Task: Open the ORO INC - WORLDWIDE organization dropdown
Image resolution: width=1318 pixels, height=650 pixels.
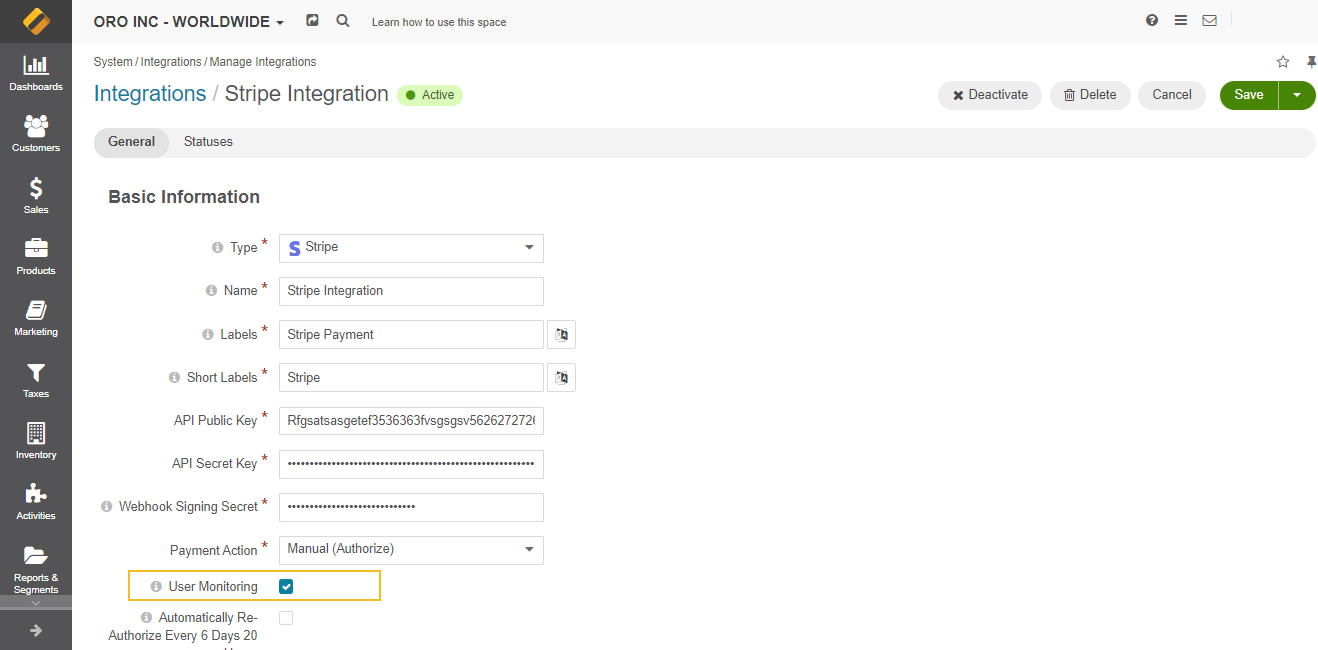Action: tap(189, 21)
